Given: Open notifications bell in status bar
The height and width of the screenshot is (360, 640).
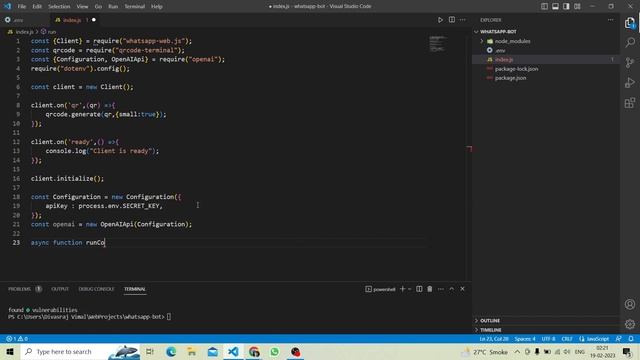Looking at the screenshot, I should click(631, 339).
